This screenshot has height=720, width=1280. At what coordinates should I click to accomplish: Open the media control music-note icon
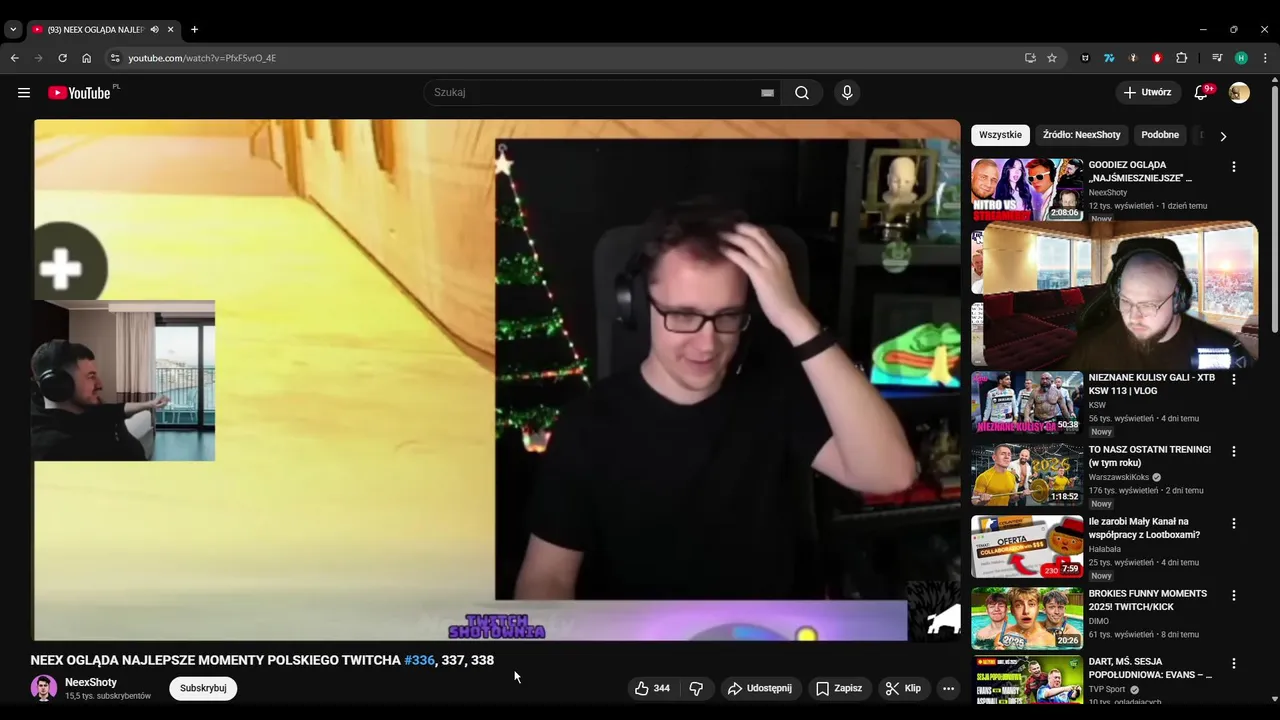1217,58
